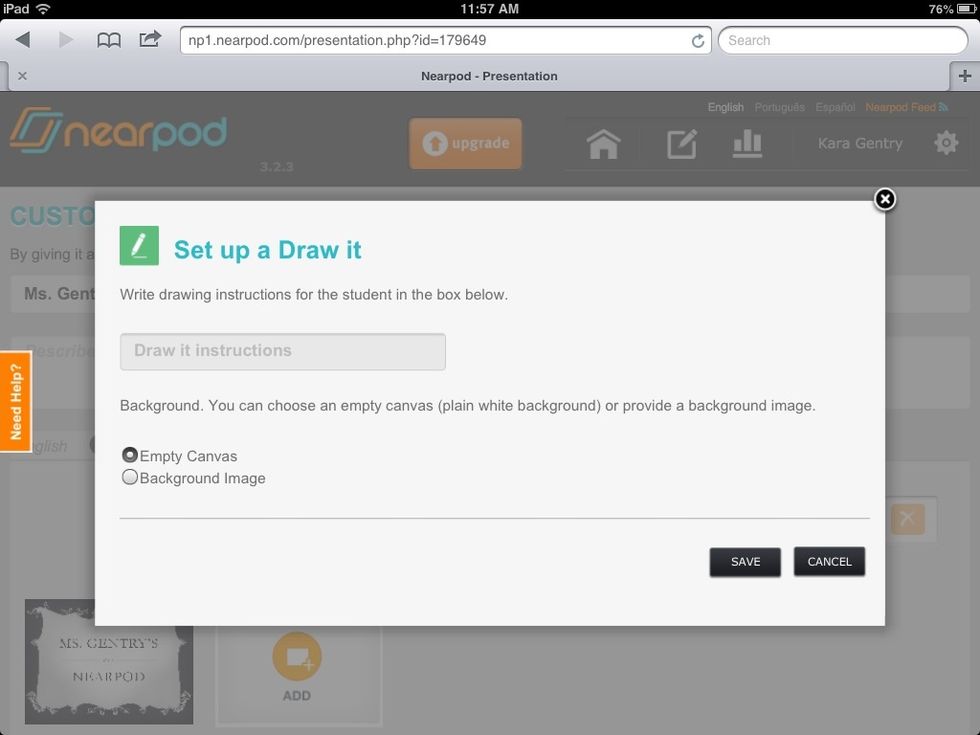Image resolution: width=980 pixels, height=735 pixels.
Task: Select the Home icon in the Nearpod header
Action: click(604, 143)
